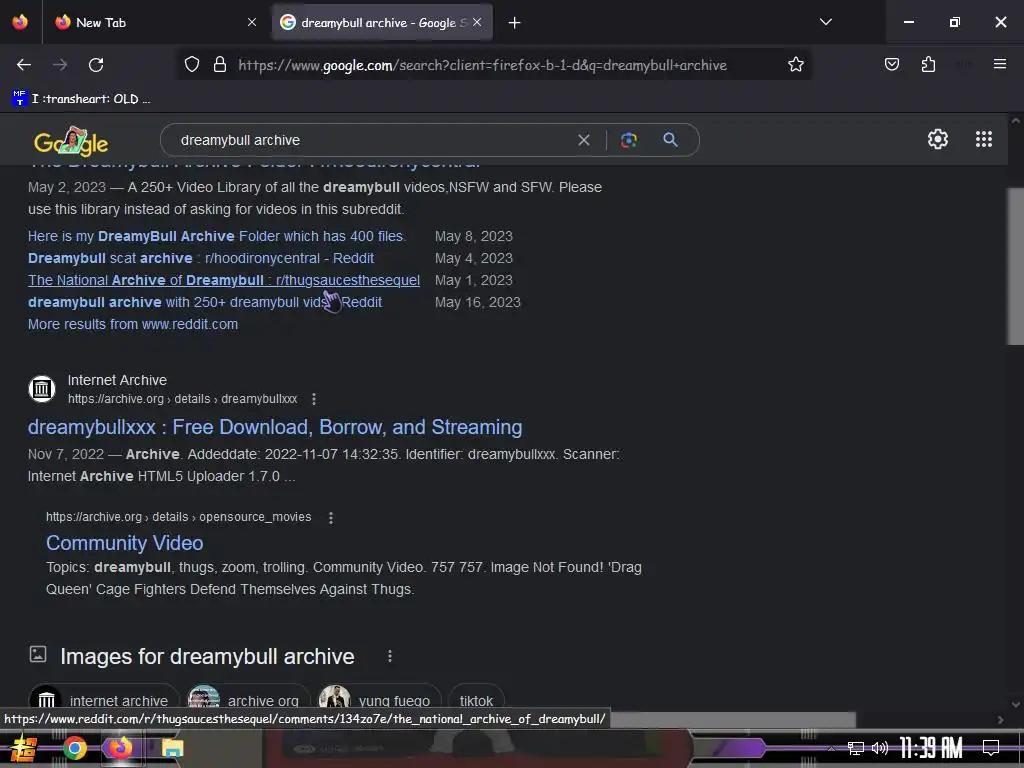1024x768 pixels.
Task: Click the Firefox taskbar icon
Action: point(120,748)
